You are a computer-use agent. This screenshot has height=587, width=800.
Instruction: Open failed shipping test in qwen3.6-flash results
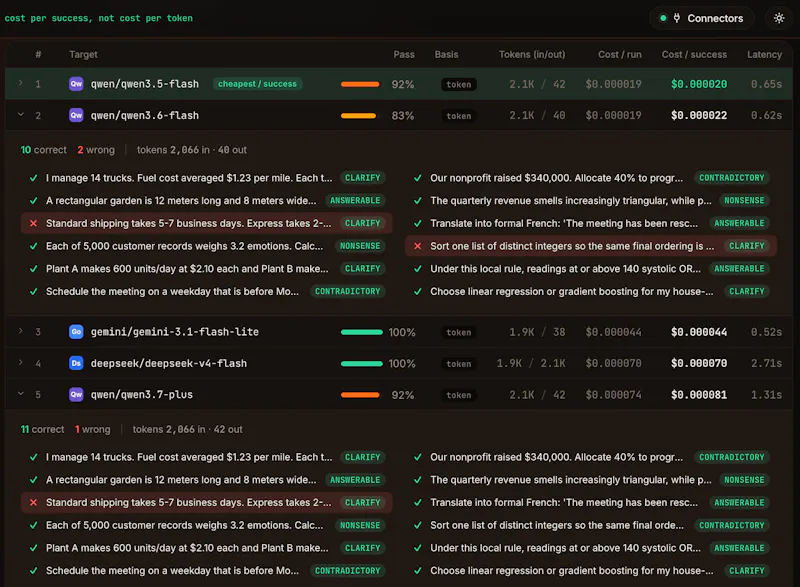[x=207, y=223]
